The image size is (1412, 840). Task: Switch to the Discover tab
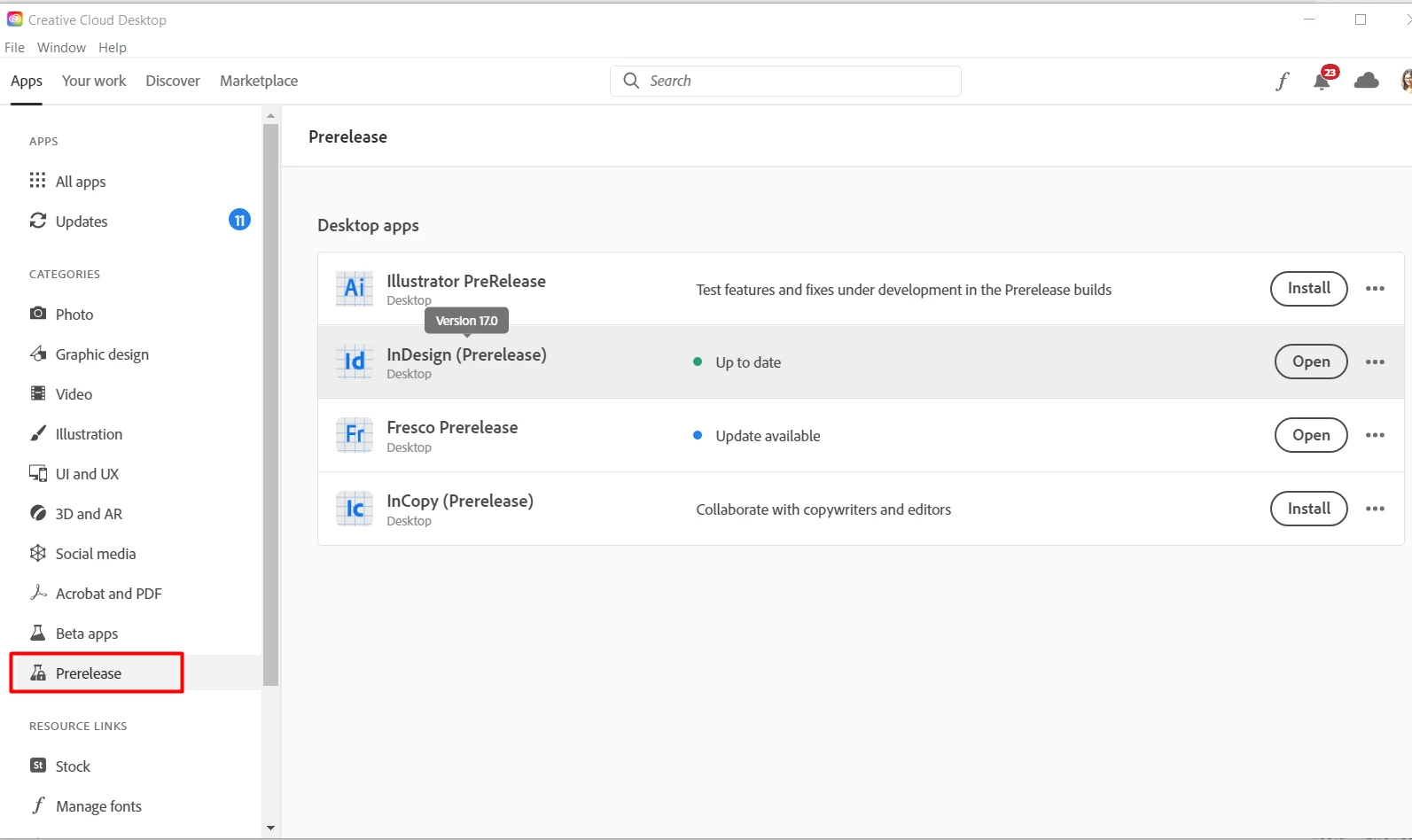click(173, 81)
